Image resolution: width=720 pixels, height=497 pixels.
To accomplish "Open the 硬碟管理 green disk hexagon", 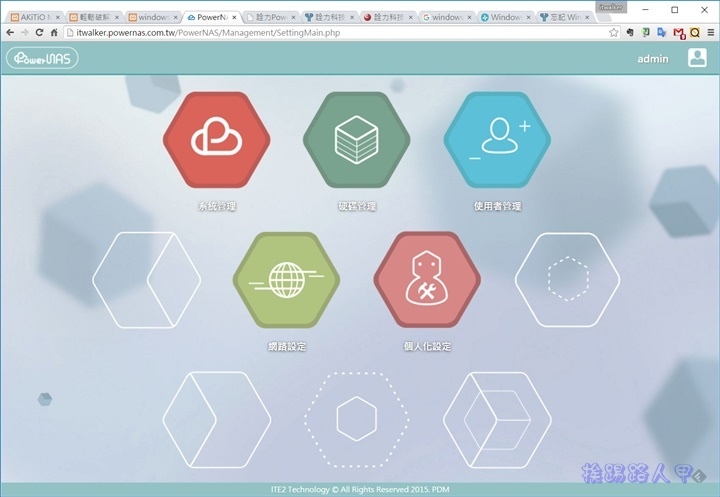I will 356,140.
